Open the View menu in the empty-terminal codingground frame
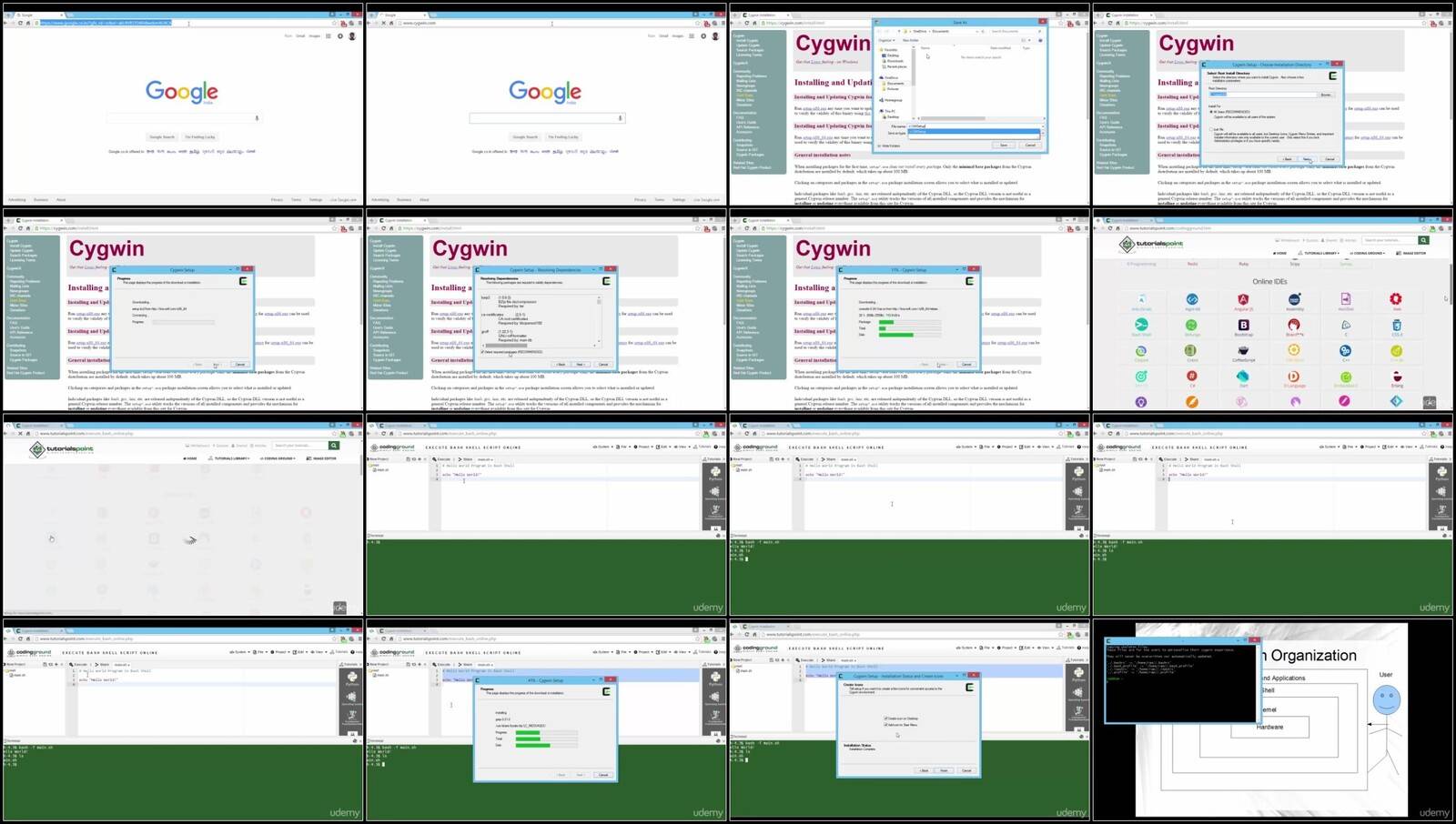Screen dimensions: 1456x824 click(x=682, y=447)
